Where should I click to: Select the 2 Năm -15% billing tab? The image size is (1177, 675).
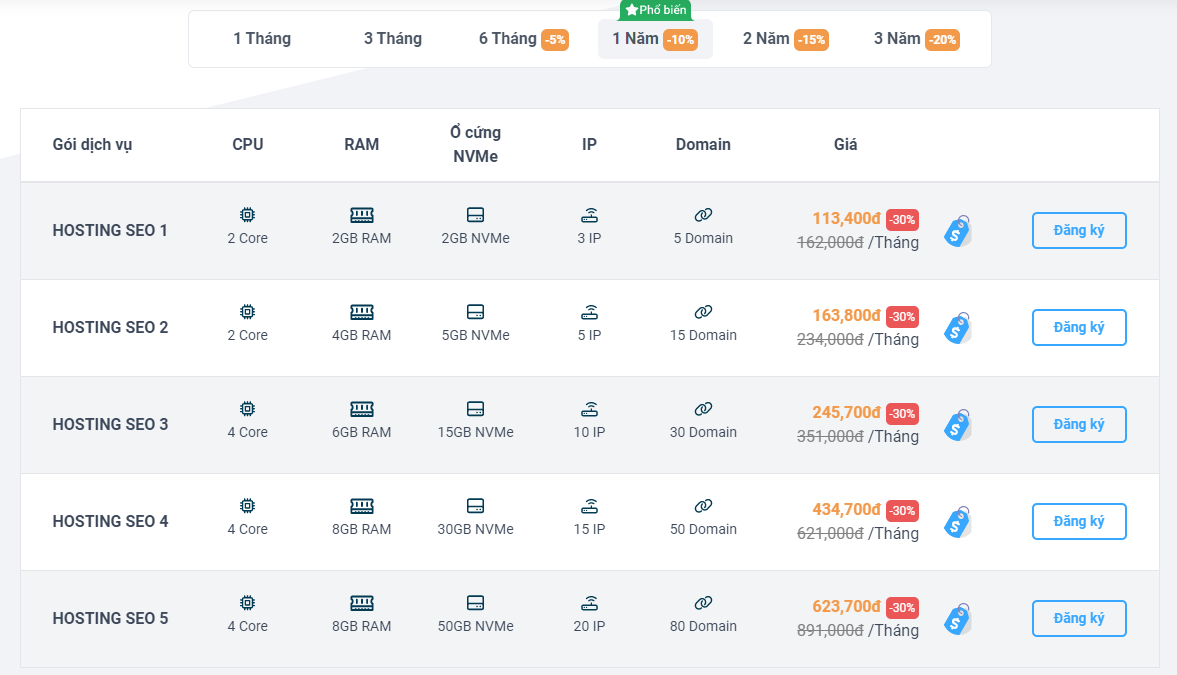tap(784, 39)
